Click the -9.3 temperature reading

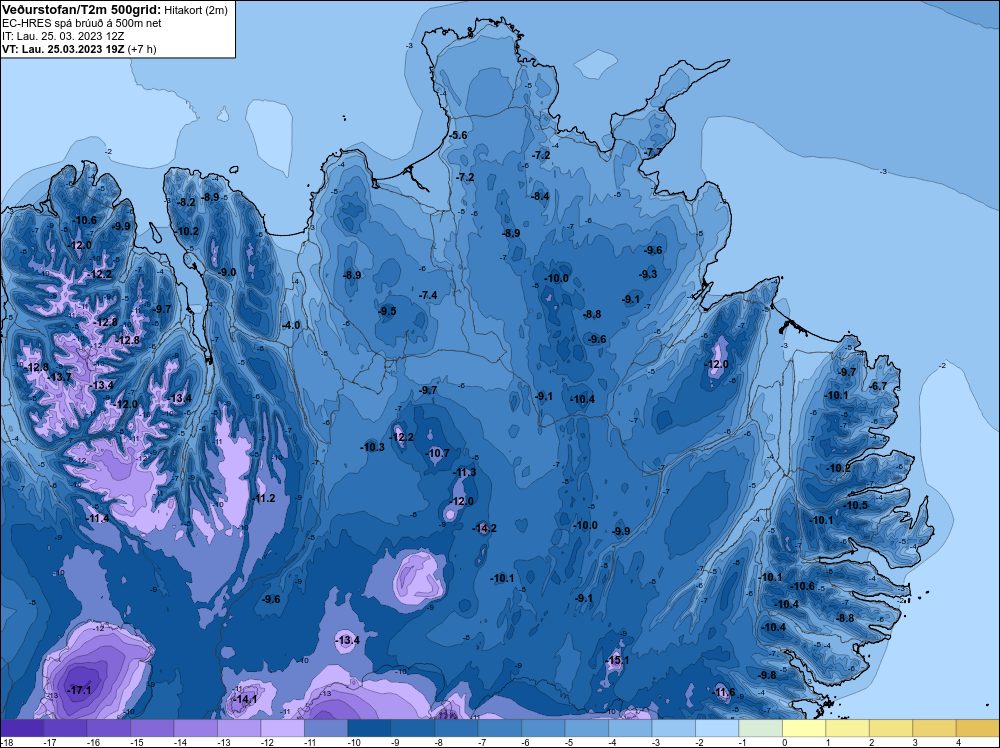coord(648,274)
